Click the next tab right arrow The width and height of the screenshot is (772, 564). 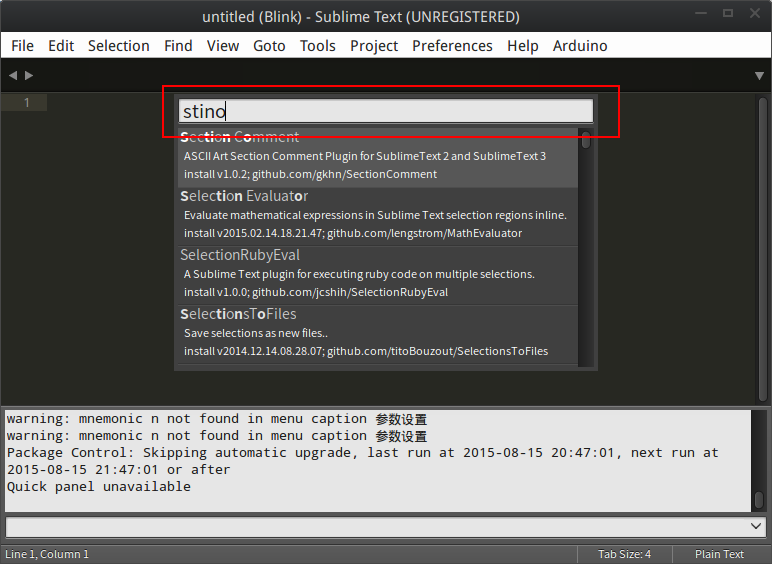(29, 75)
